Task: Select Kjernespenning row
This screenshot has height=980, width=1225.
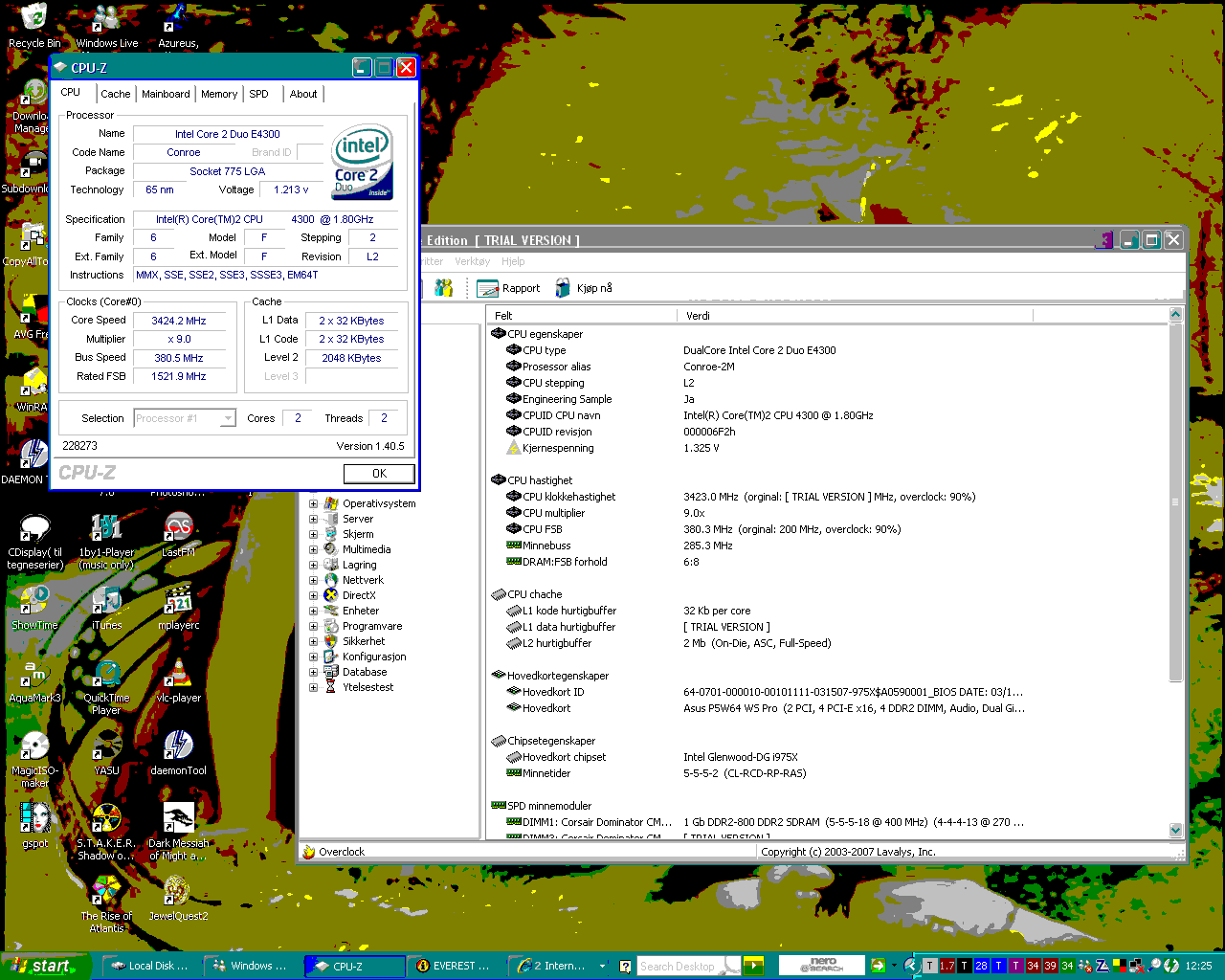Action: coord(828,448)
